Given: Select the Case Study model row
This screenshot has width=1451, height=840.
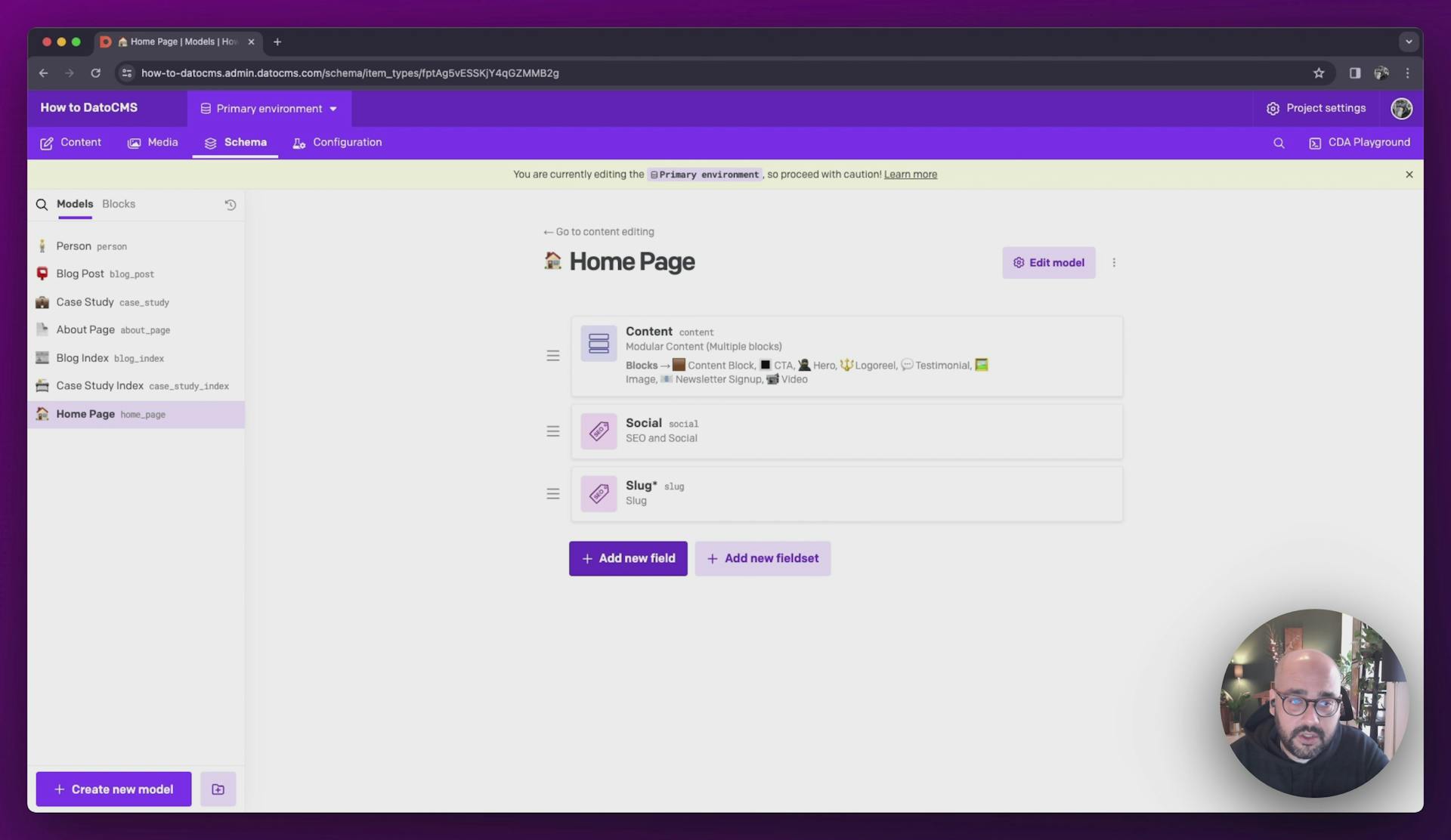Looking at the screenshot, I should click(x=136, y=302).
